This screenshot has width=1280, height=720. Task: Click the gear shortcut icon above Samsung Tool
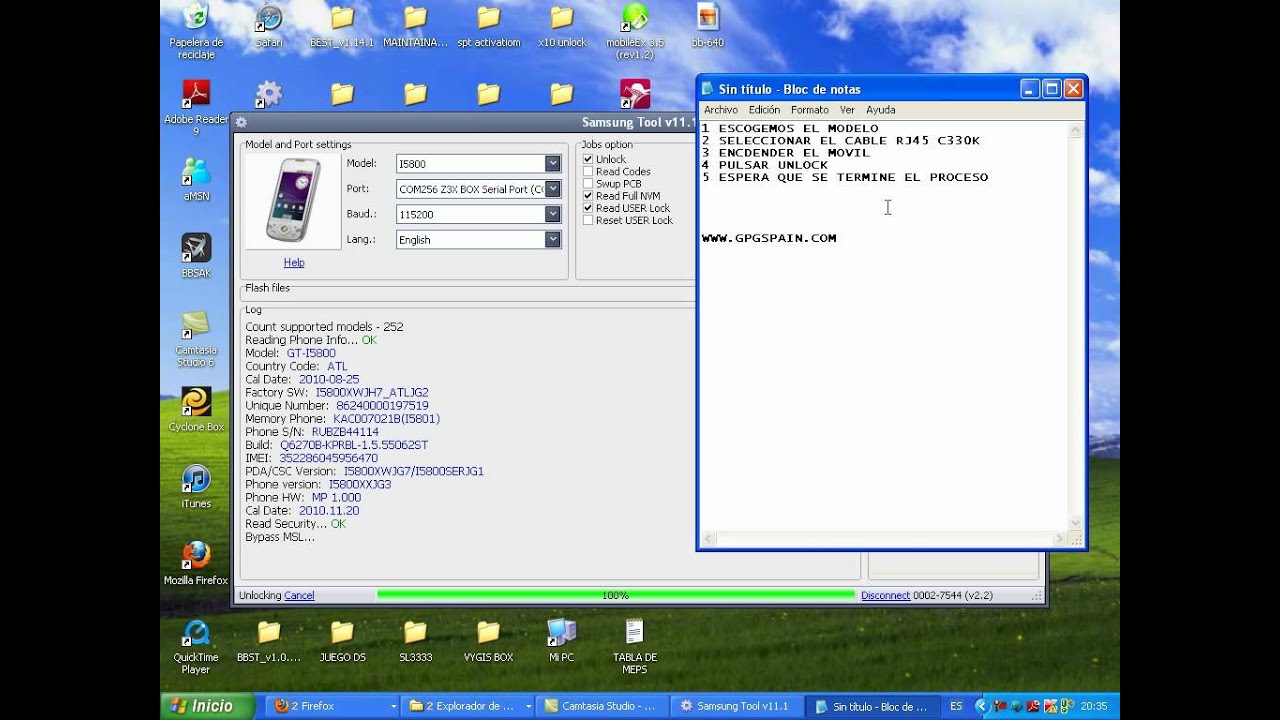pyautogui.click(x=269, y=96)
